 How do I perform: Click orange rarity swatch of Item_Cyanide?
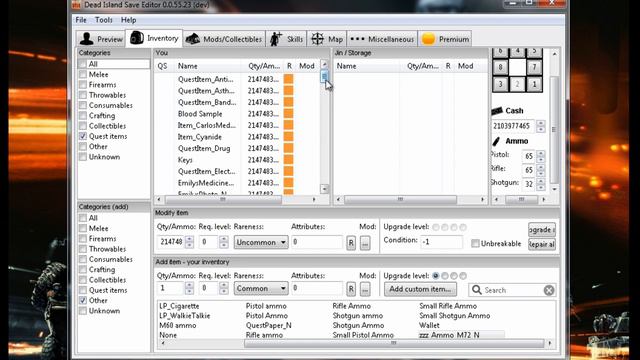[x=289, y=137]
